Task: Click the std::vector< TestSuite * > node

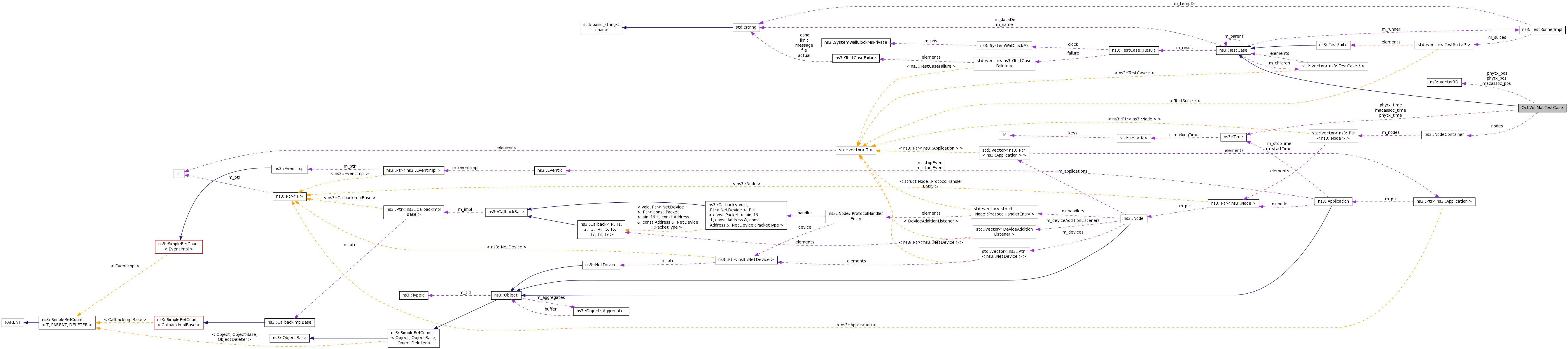Action: tap(1444, 45)
